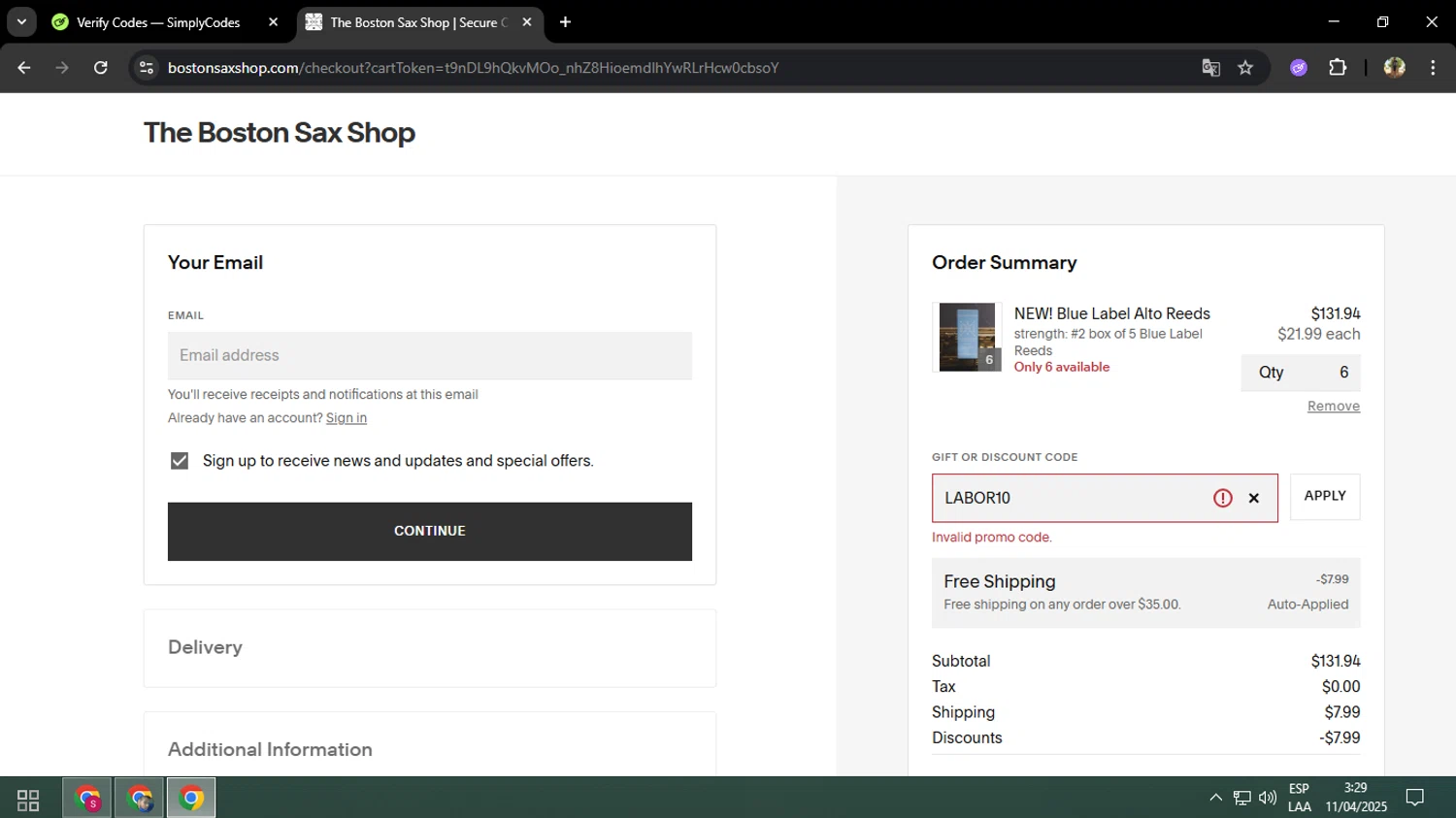This screenshot has width=1456, height=818.
Task: Click the Delivery section heading
Action: pos(205,647)
